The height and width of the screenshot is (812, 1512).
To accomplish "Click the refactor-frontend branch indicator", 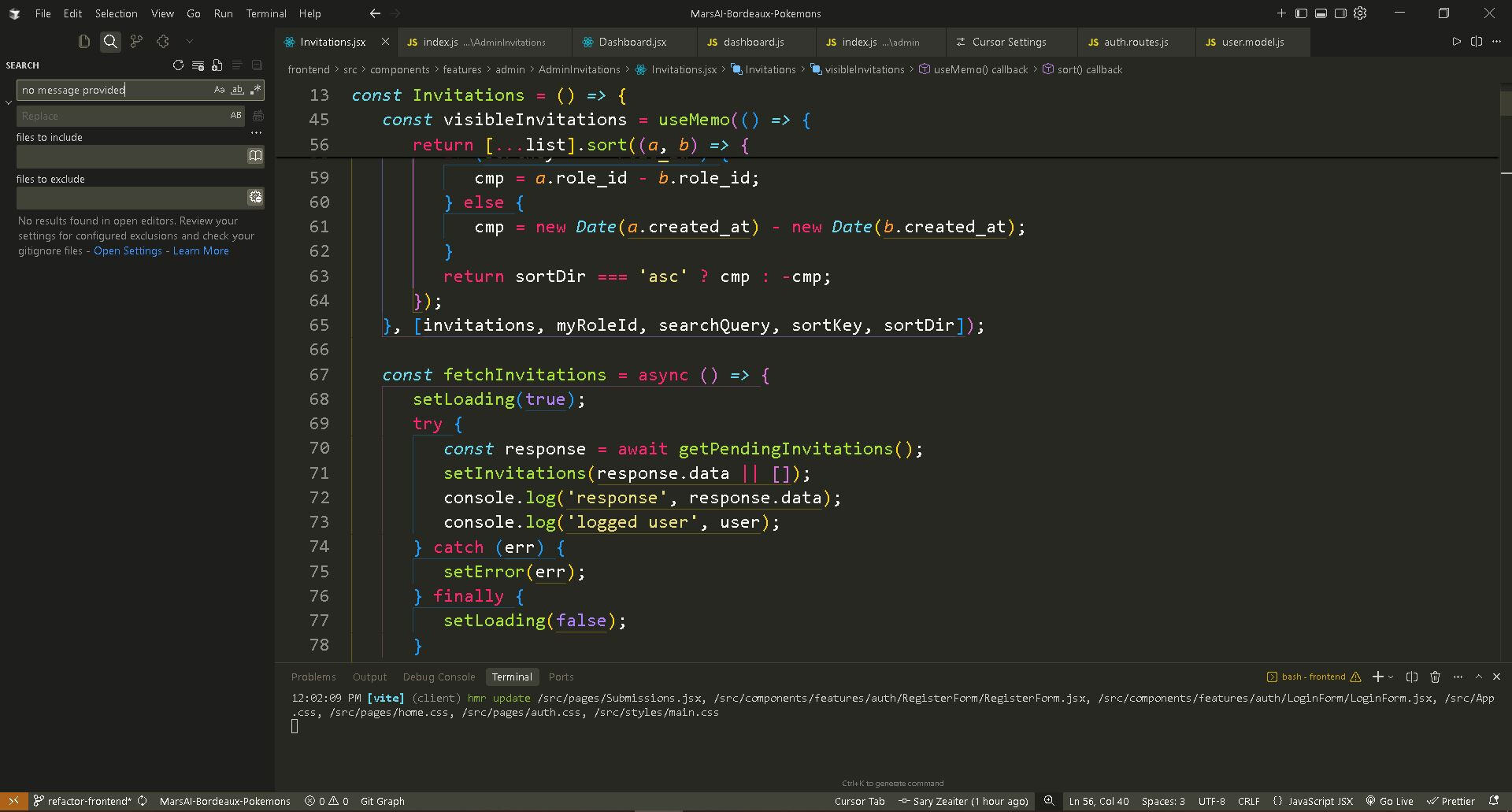I will (x=83, y=801).
